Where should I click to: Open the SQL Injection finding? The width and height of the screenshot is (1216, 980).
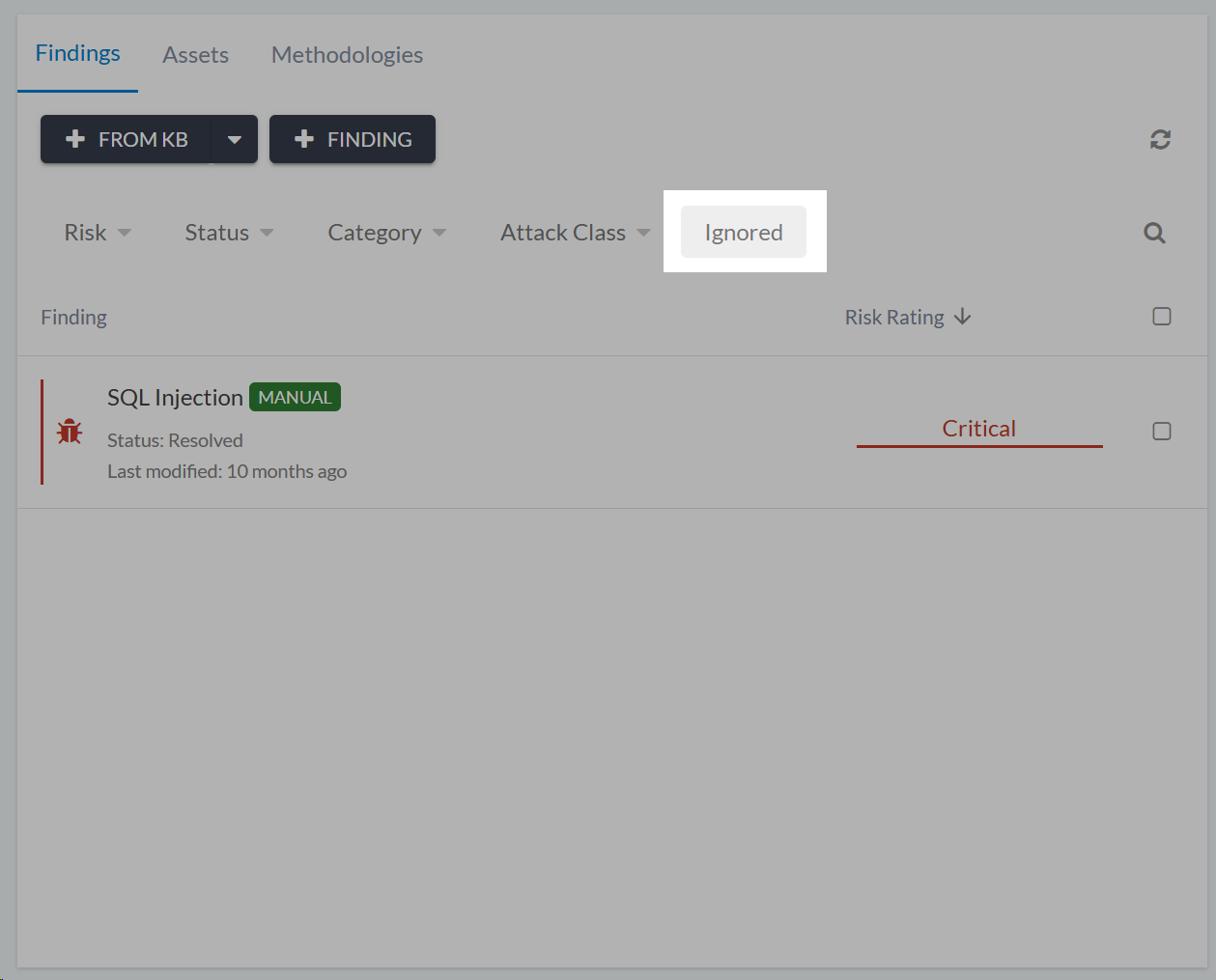pyautogui.click(x=175, y=398)
